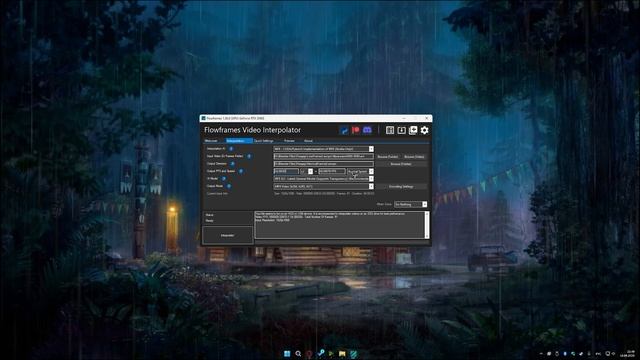
Task: Open the two-column layout icon in the header
Action: click(x=390, y=130)
